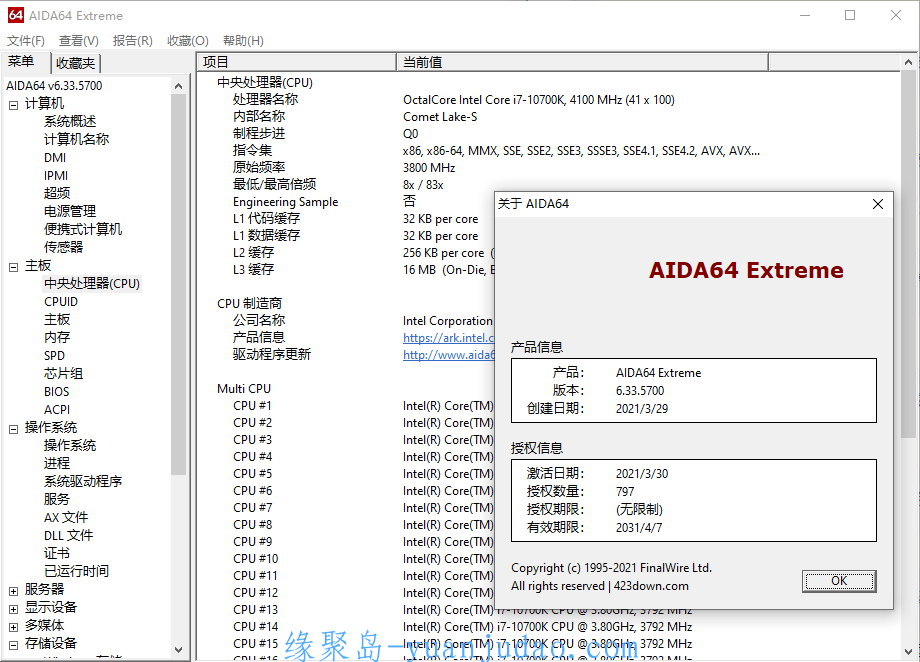
Task: Open DMI tree item
Action: [55, 158]
